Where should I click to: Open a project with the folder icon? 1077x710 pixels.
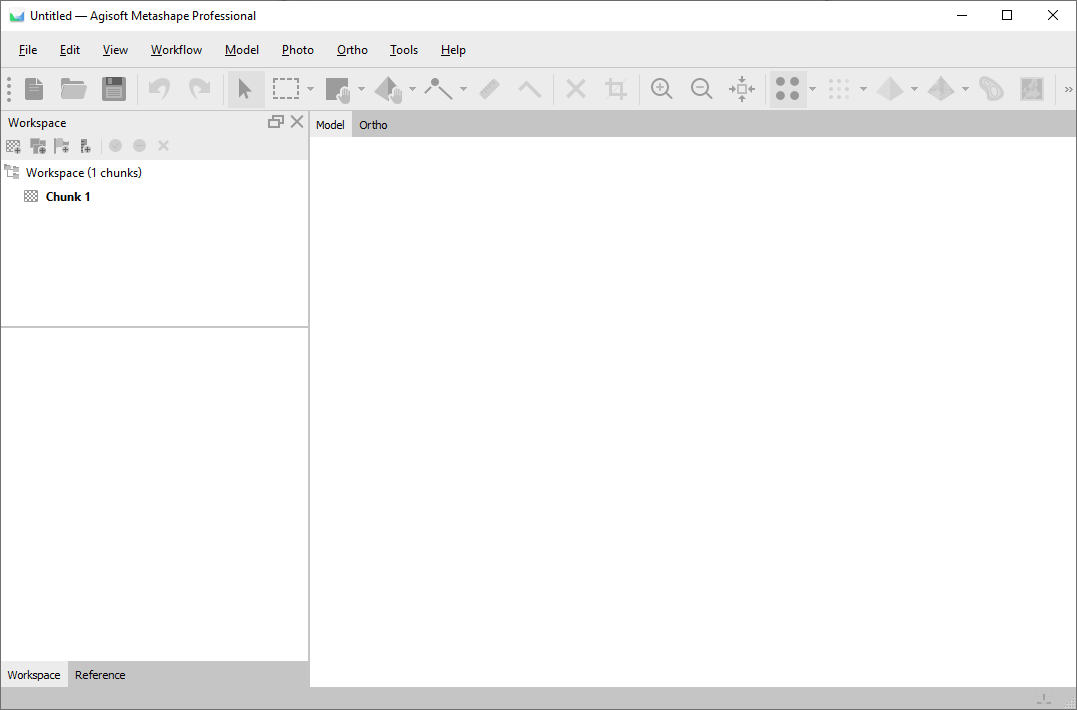[x=73, y=89]
